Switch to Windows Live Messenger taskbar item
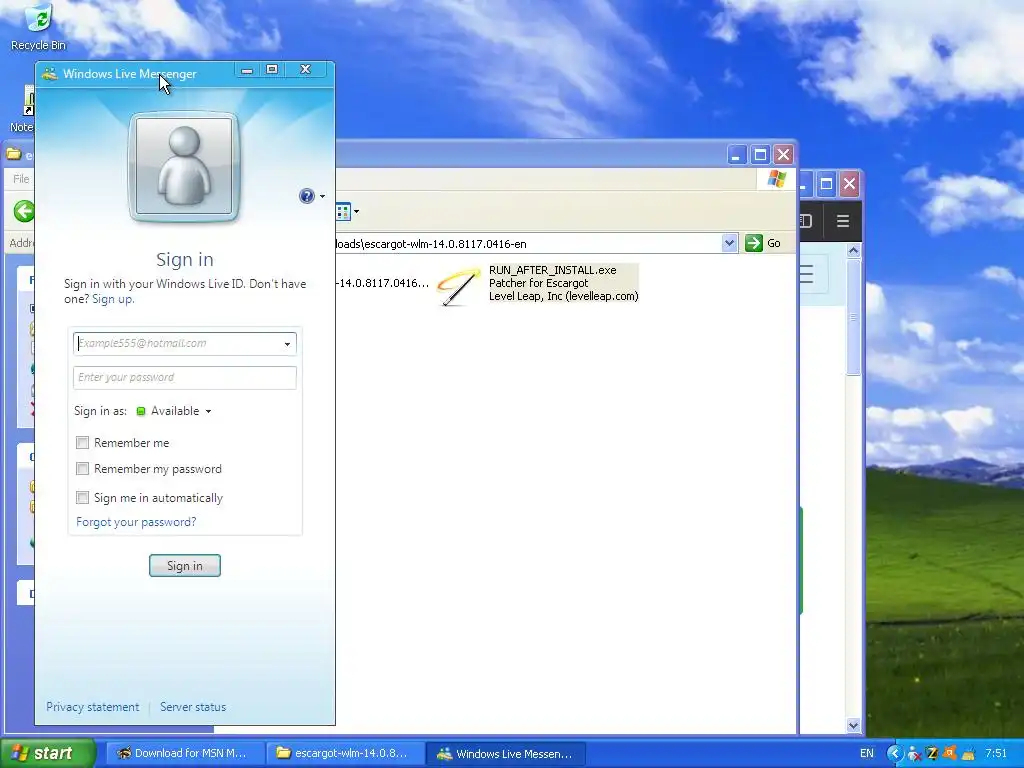Image resolution: width=1024 pixels, height=768 pixels. 506,753
